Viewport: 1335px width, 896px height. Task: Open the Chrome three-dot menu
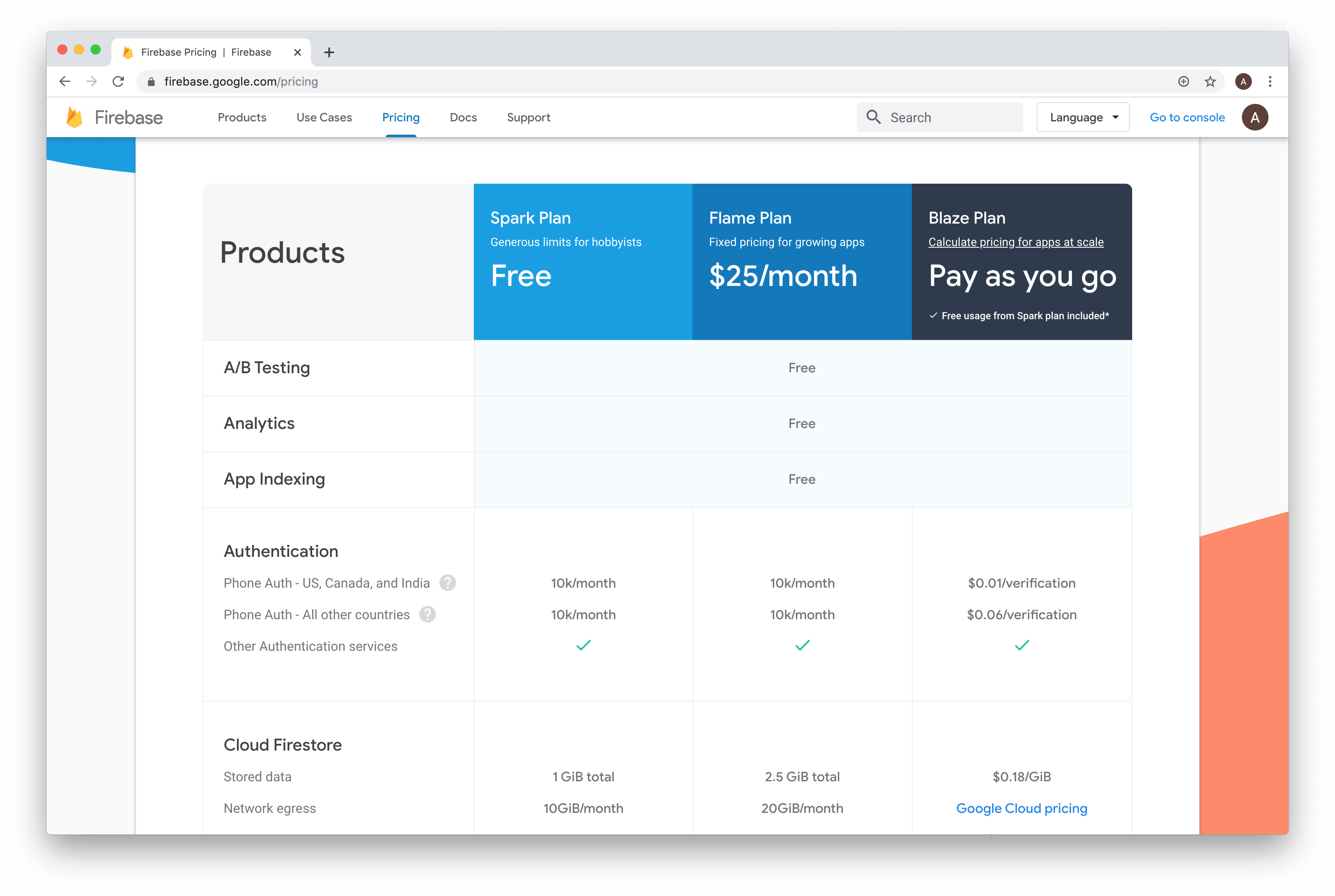(1270, 82)
